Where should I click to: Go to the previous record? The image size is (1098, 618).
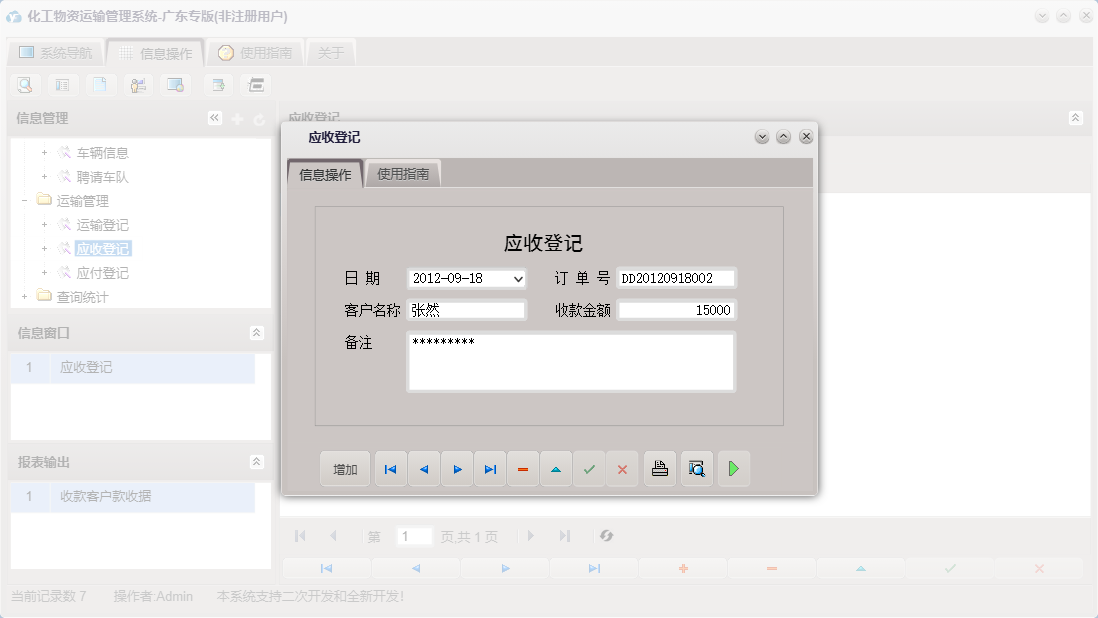point(423,468)
